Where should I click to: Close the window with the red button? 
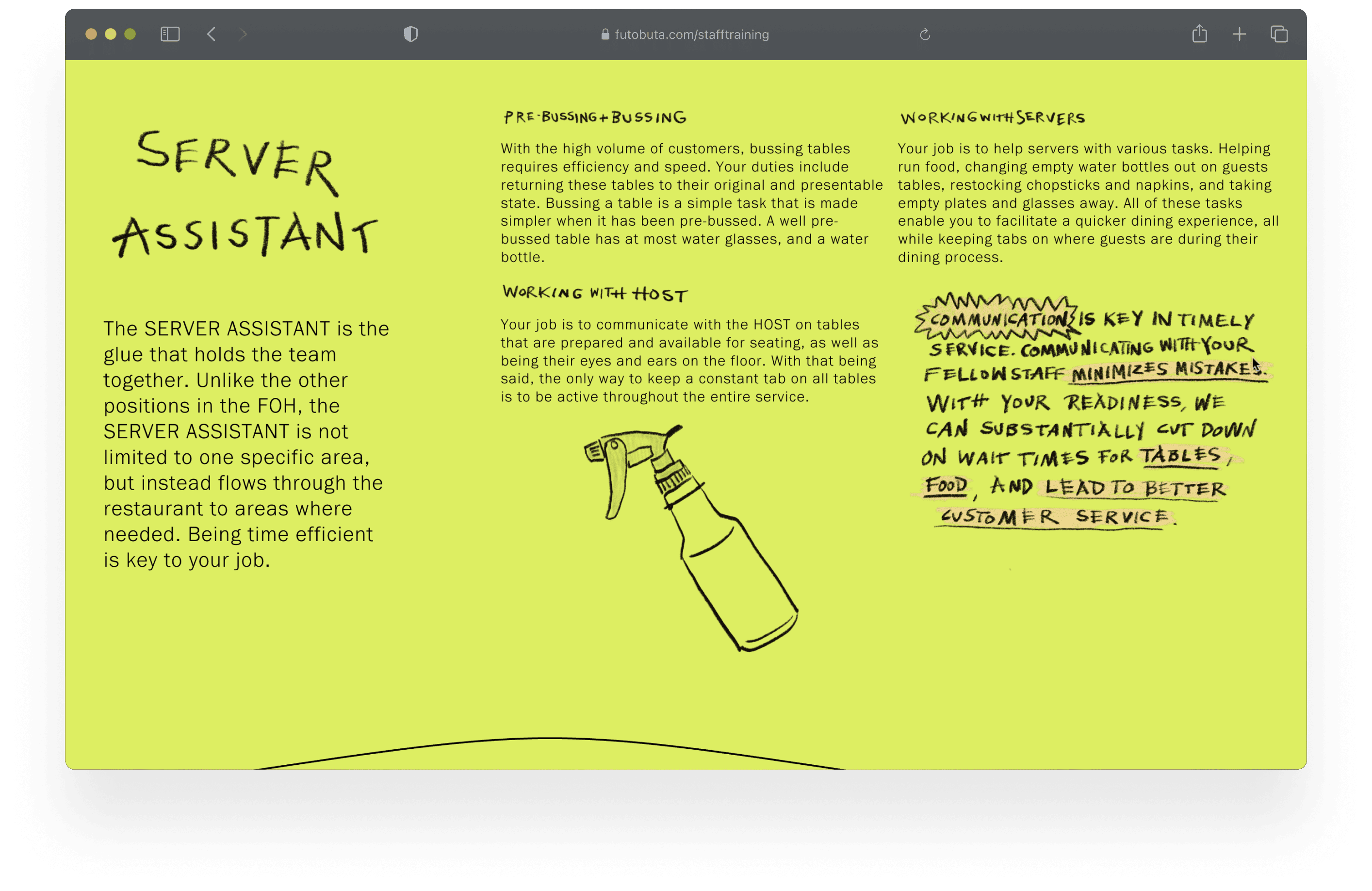(91, 34)
